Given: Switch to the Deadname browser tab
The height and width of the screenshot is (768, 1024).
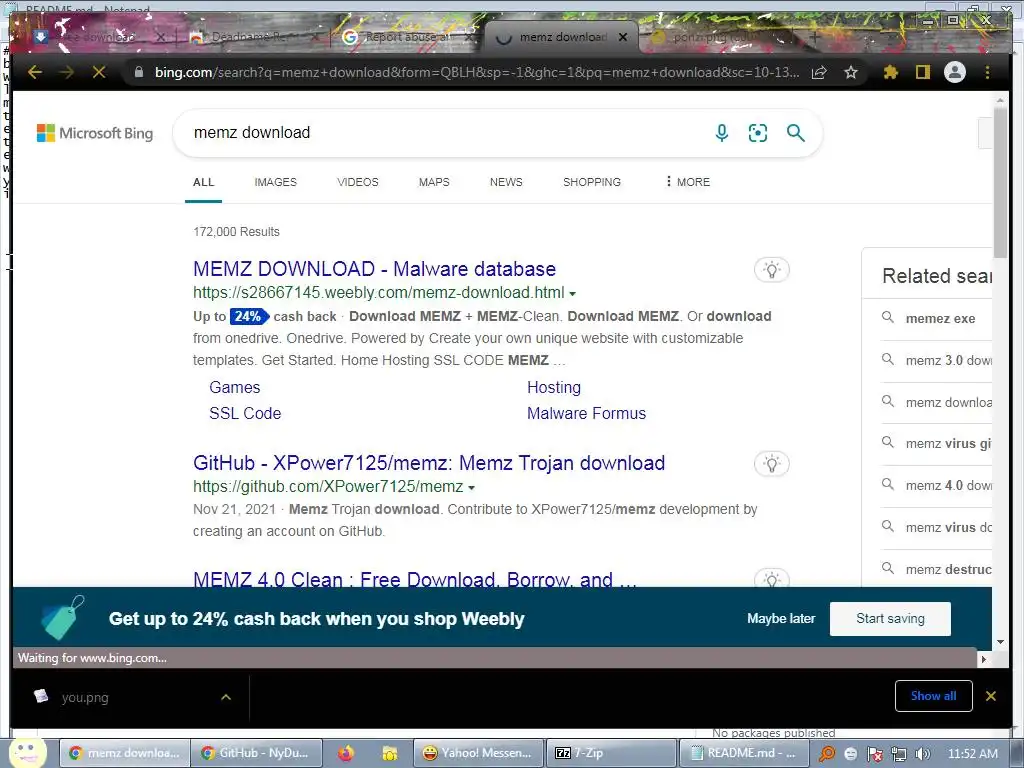Looking at the screenshot, I should tap(251, 37).
